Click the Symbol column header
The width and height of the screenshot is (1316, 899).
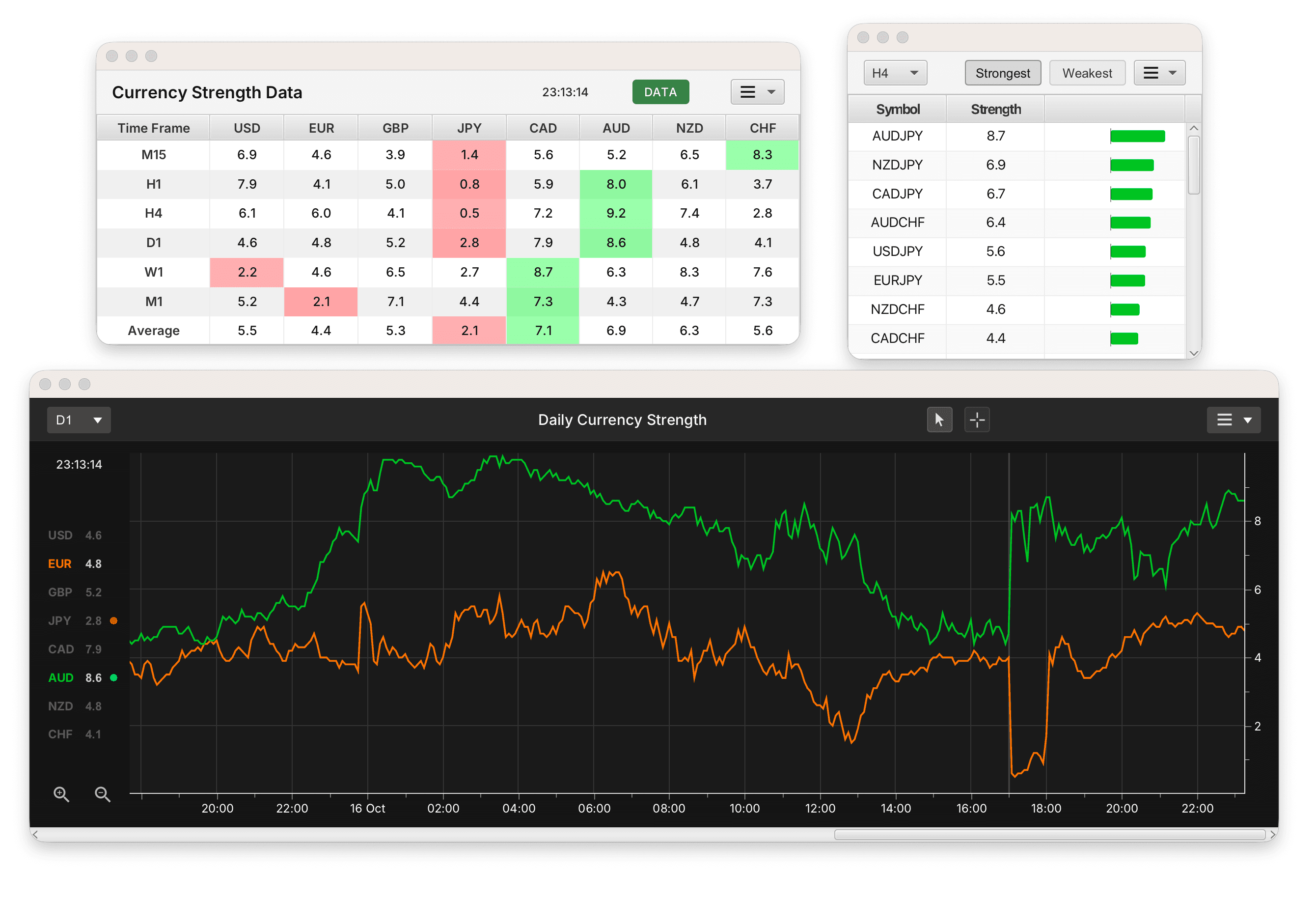click(897, 109)
